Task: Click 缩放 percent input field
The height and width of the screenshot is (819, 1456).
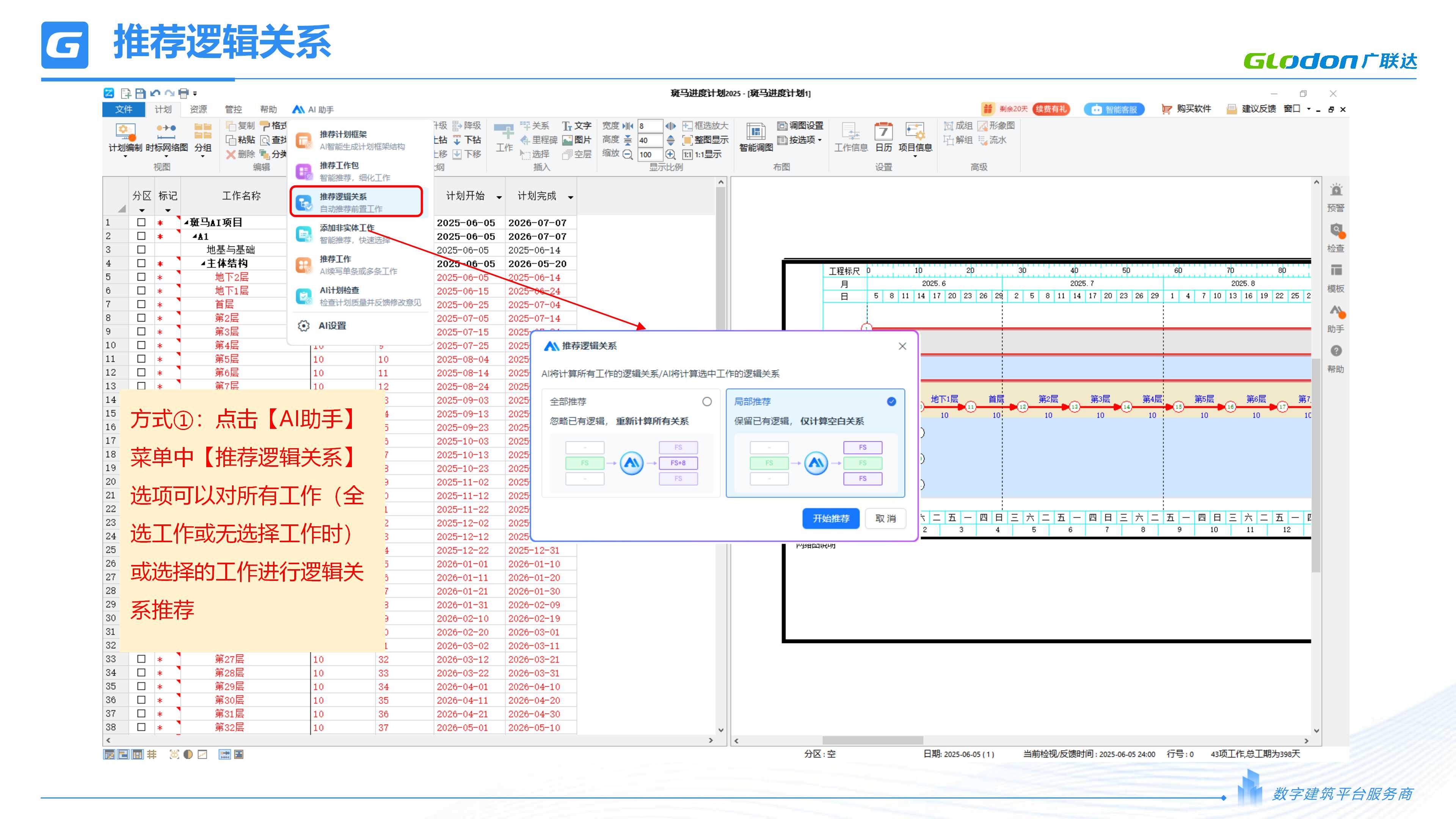Action: click(x=650, y=154)
